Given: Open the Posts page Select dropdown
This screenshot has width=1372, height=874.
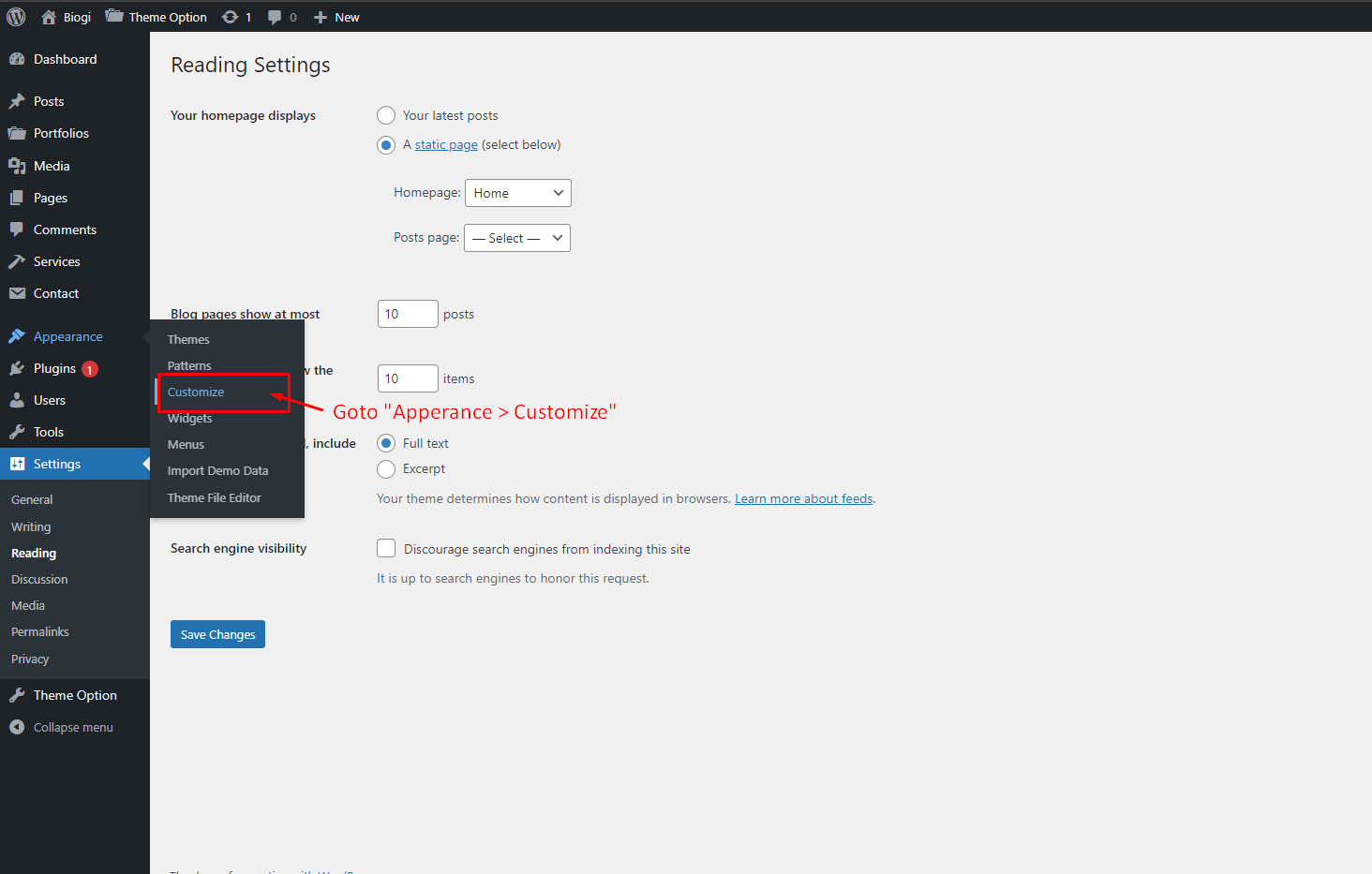Looking at the screenshot, I should tap(517, 238).
